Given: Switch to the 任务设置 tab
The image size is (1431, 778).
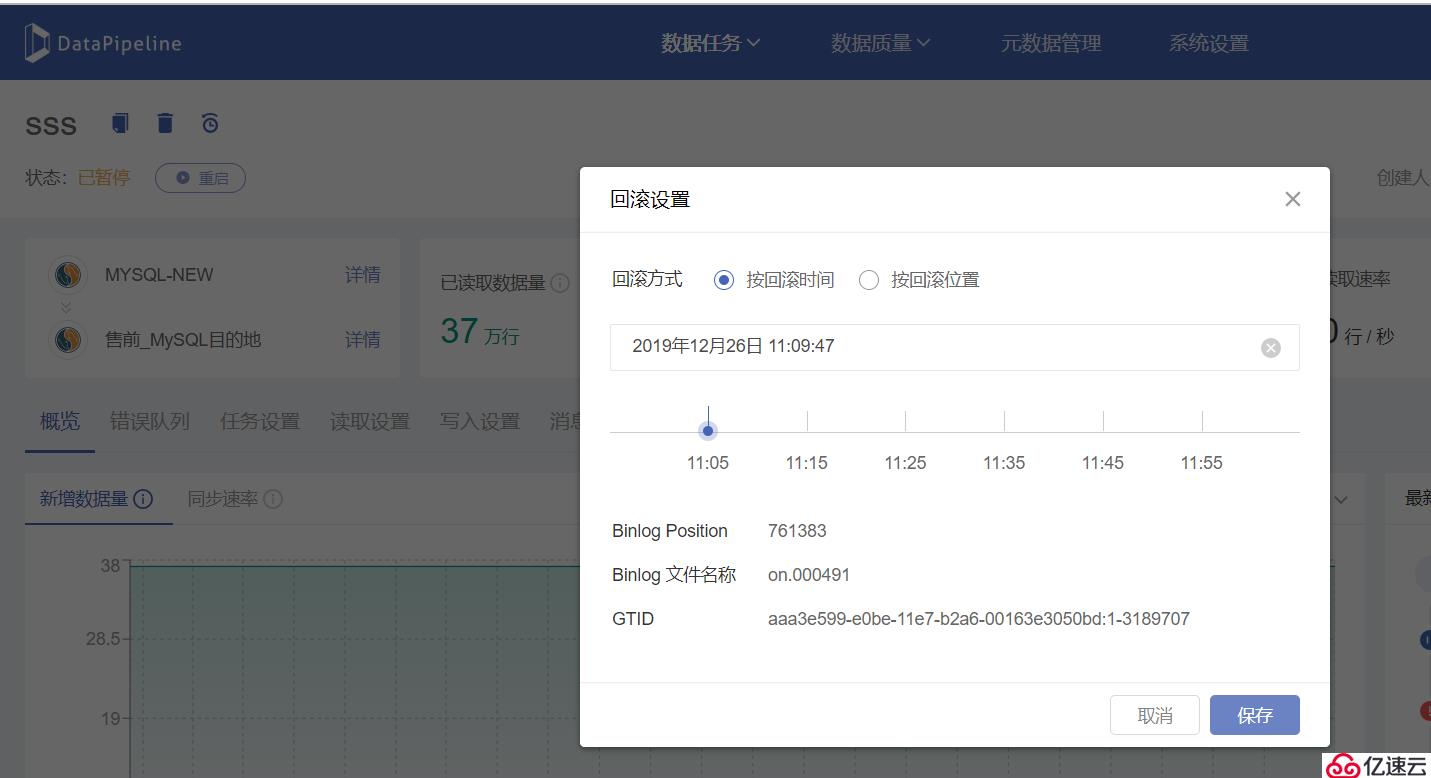Looking at the screenshot, I should click(260, 421).
